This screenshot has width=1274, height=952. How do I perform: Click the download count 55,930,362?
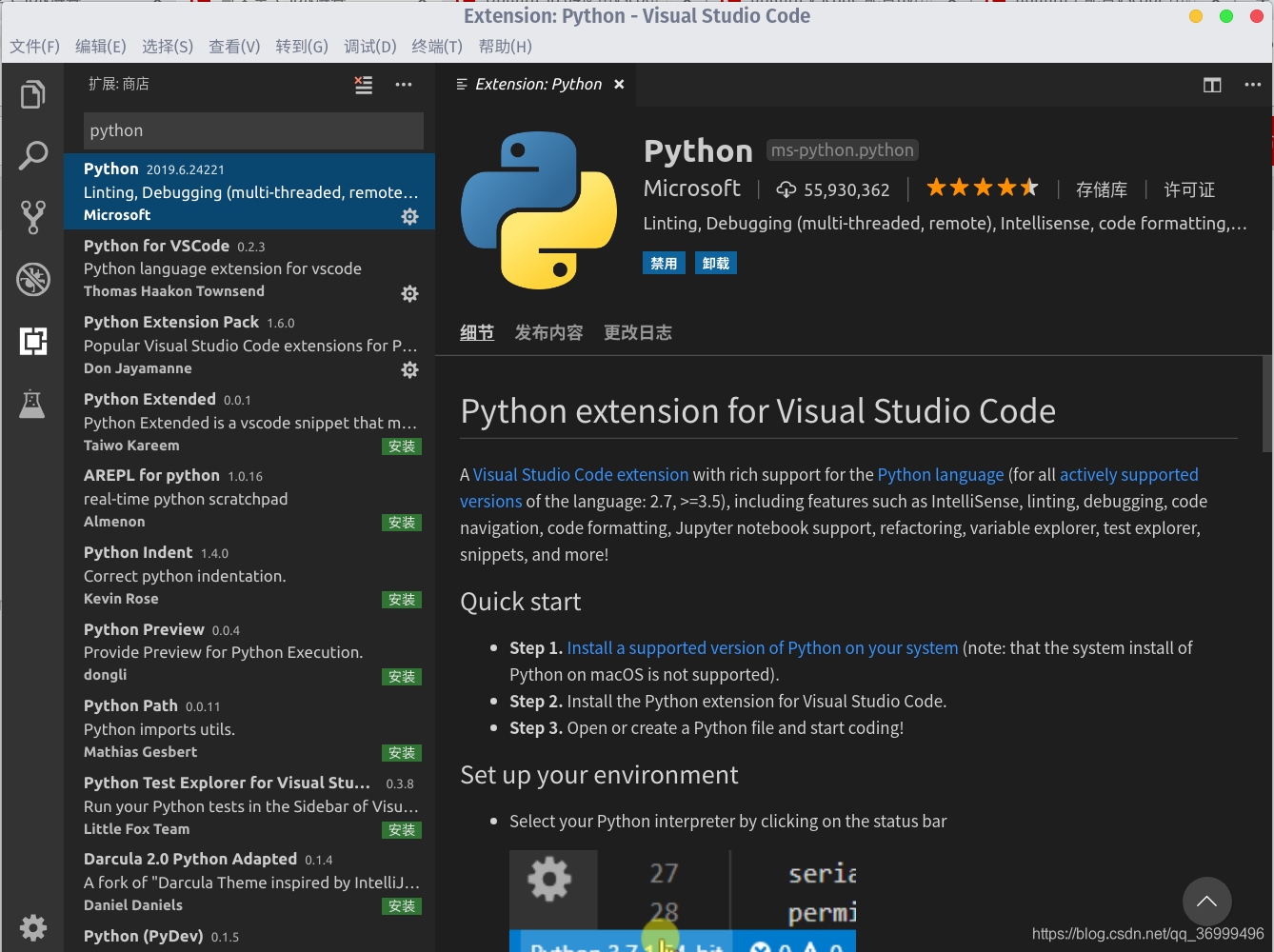point(833,189)
